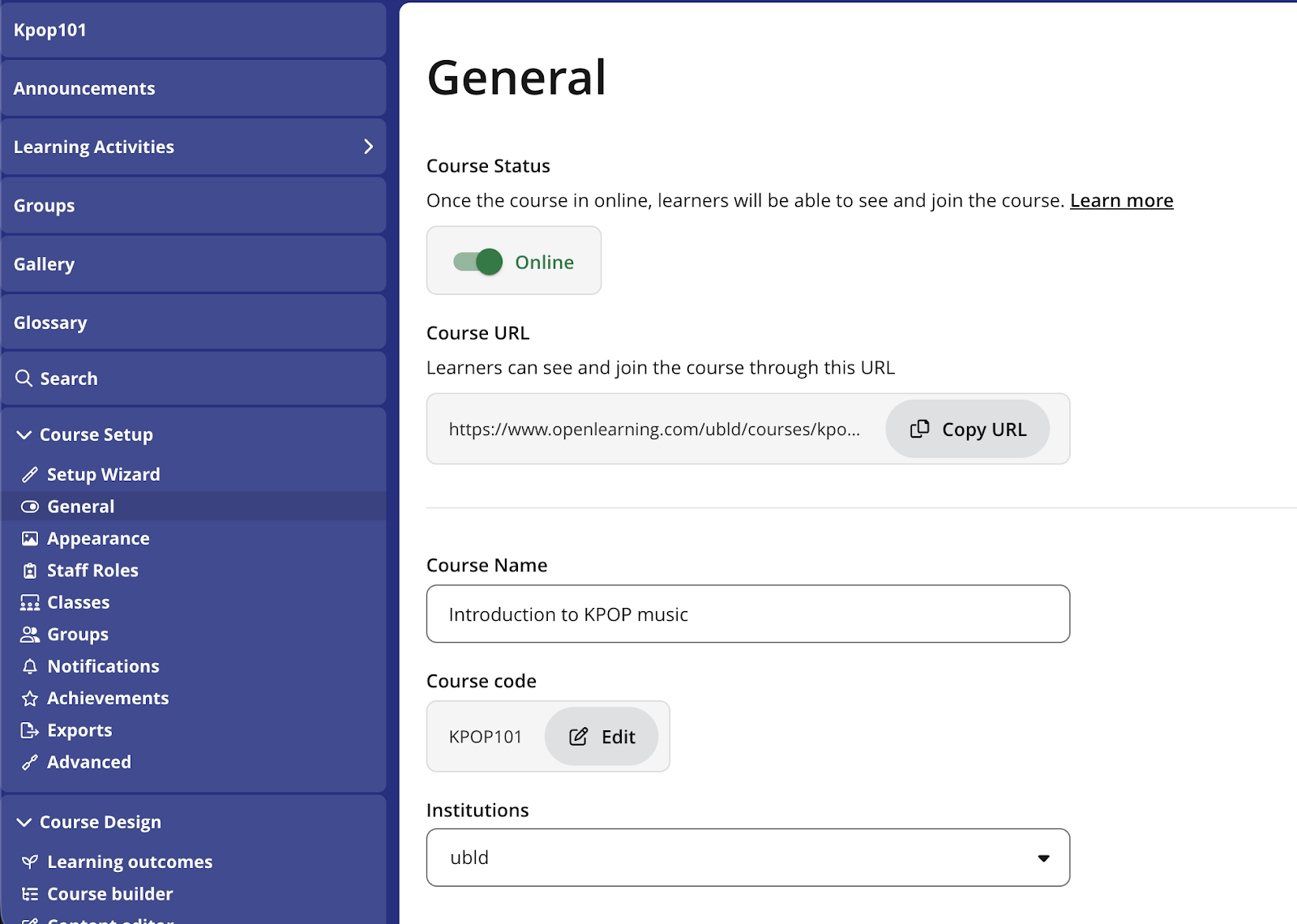Click the magnifying glass Search icon

point(24,379)
